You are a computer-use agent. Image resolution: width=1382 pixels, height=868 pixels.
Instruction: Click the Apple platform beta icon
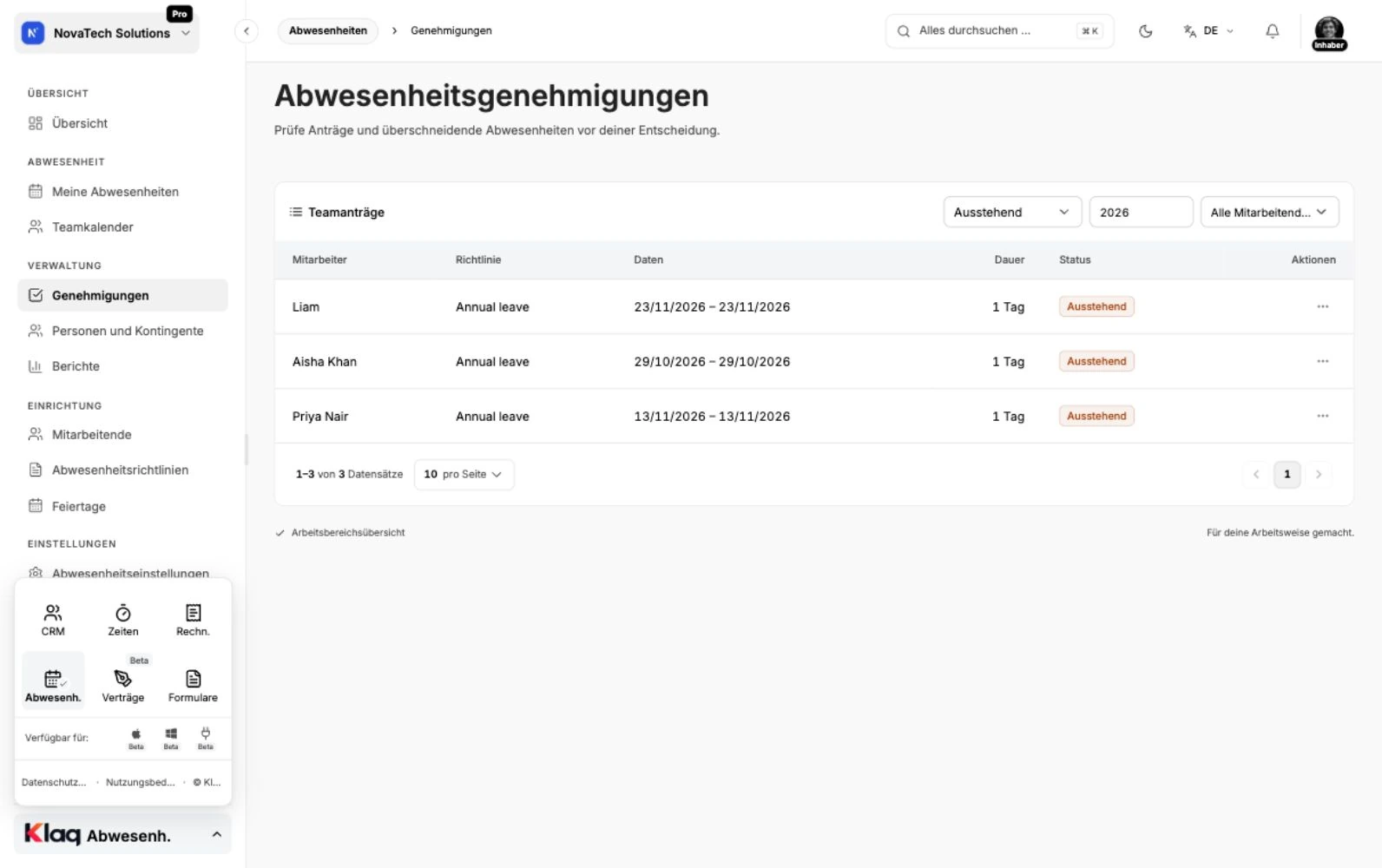click(136, 738)
